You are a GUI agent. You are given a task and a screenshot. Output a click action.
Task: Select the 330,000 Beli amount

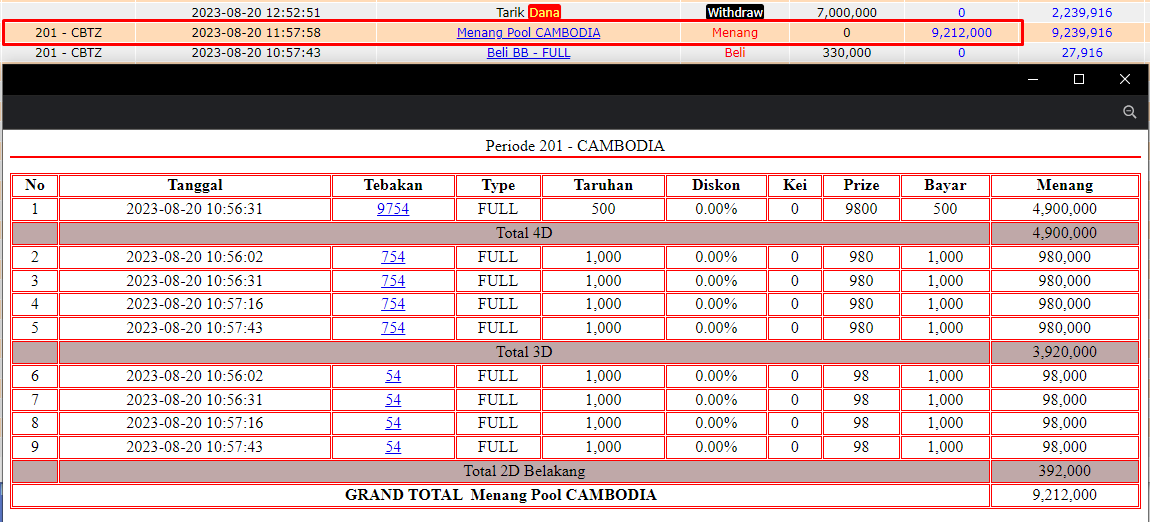[x=846, y=53]
